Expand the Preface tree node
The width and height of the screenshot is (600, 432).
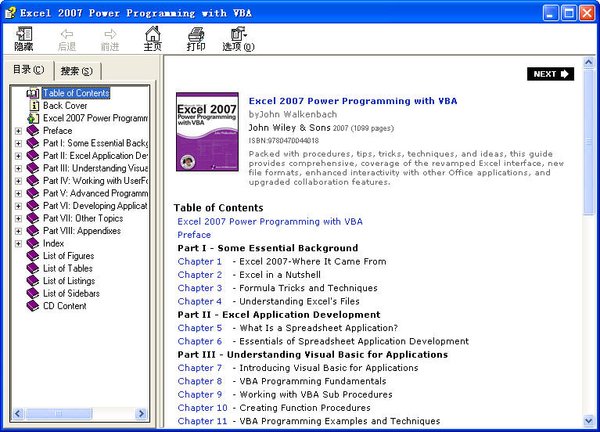(x=18, y=130)
